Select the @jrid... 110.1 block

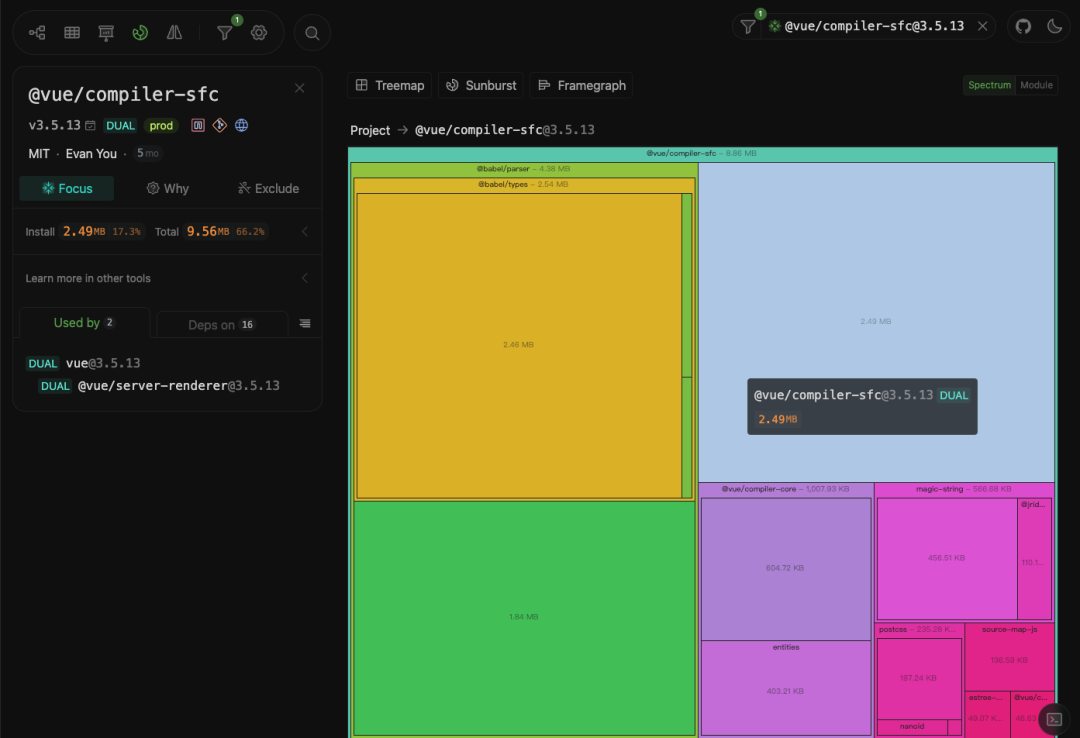(1034, 558)
